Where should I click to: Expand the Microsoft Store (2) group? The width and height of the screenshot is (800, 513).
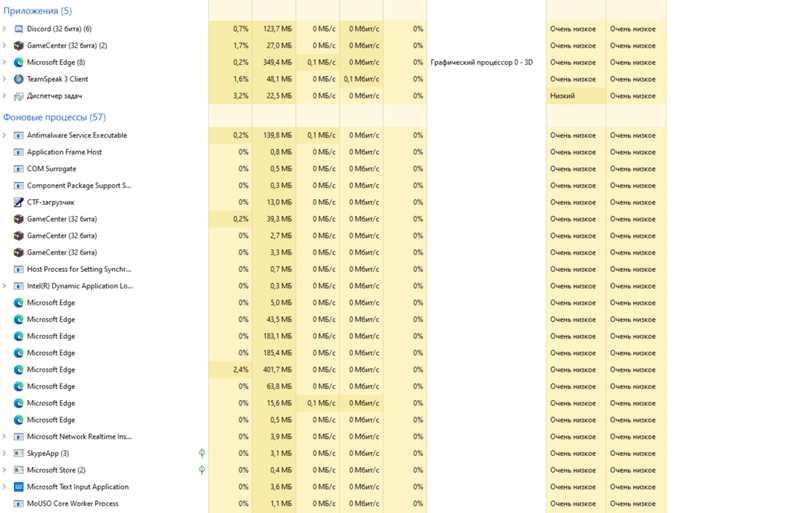(x=5, y=470)
